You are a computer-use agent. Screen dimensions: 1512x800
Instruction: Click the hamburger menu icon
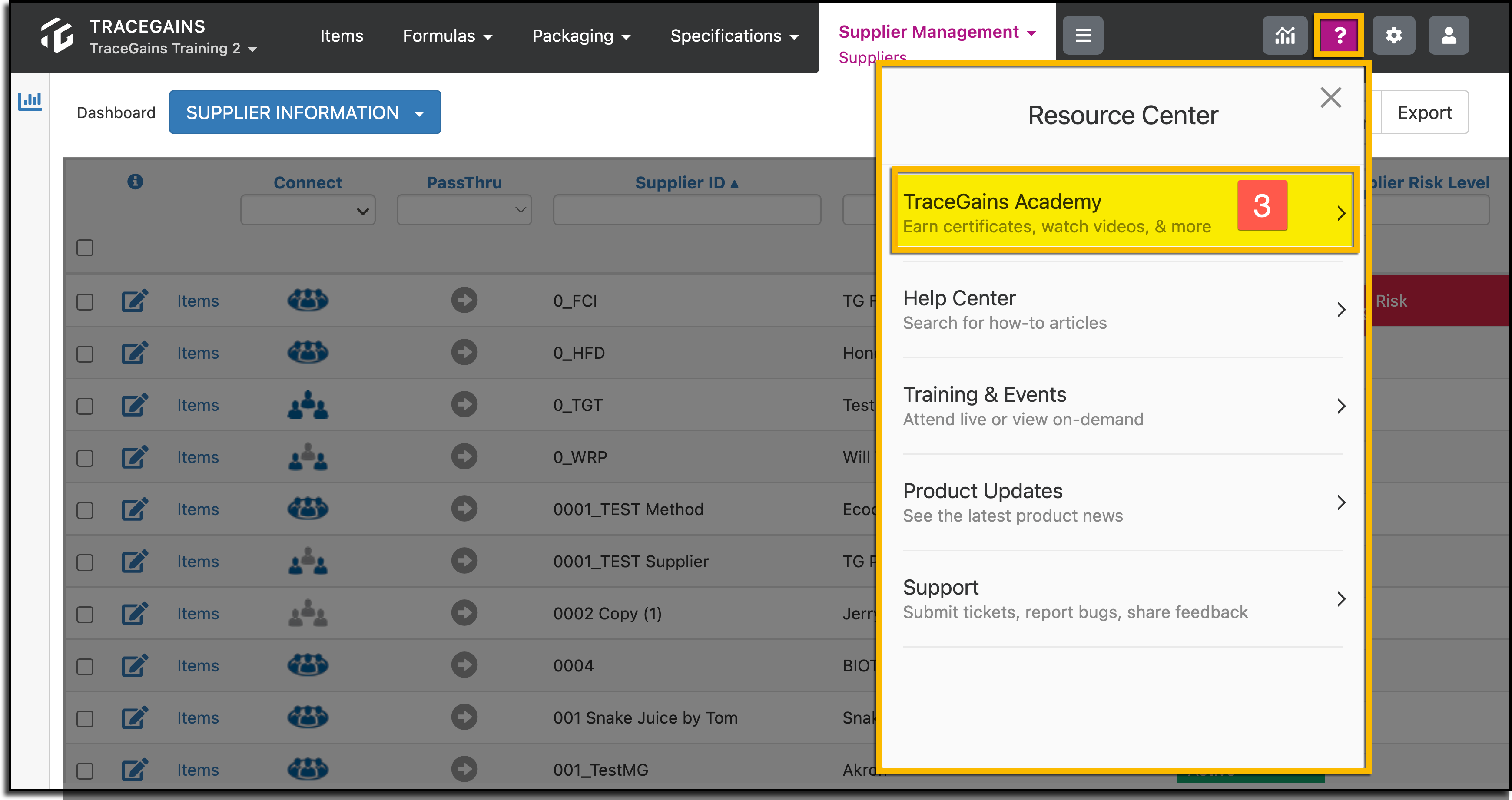pyautogui.click(x=1083, y=35)
